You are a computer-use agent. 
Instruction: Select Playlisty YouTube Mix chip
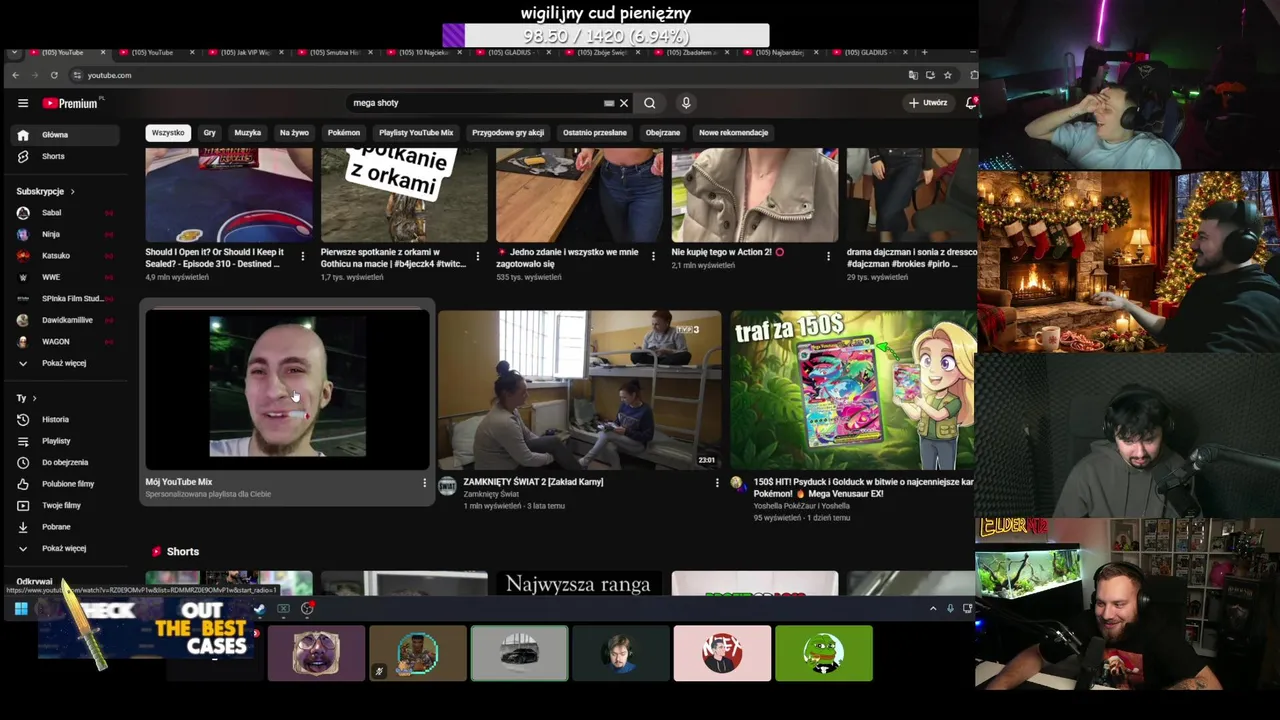(x=416, y=132)
